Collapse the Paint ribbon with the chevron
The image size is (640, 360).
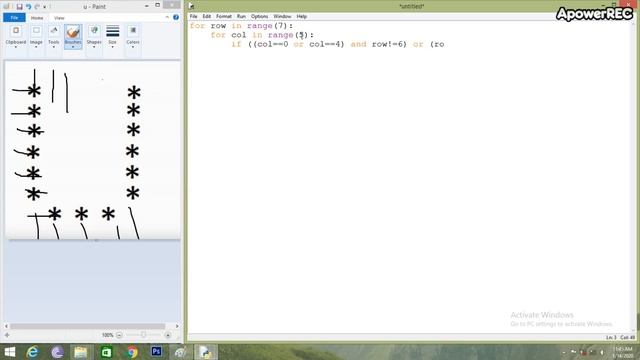pos(167,17)
